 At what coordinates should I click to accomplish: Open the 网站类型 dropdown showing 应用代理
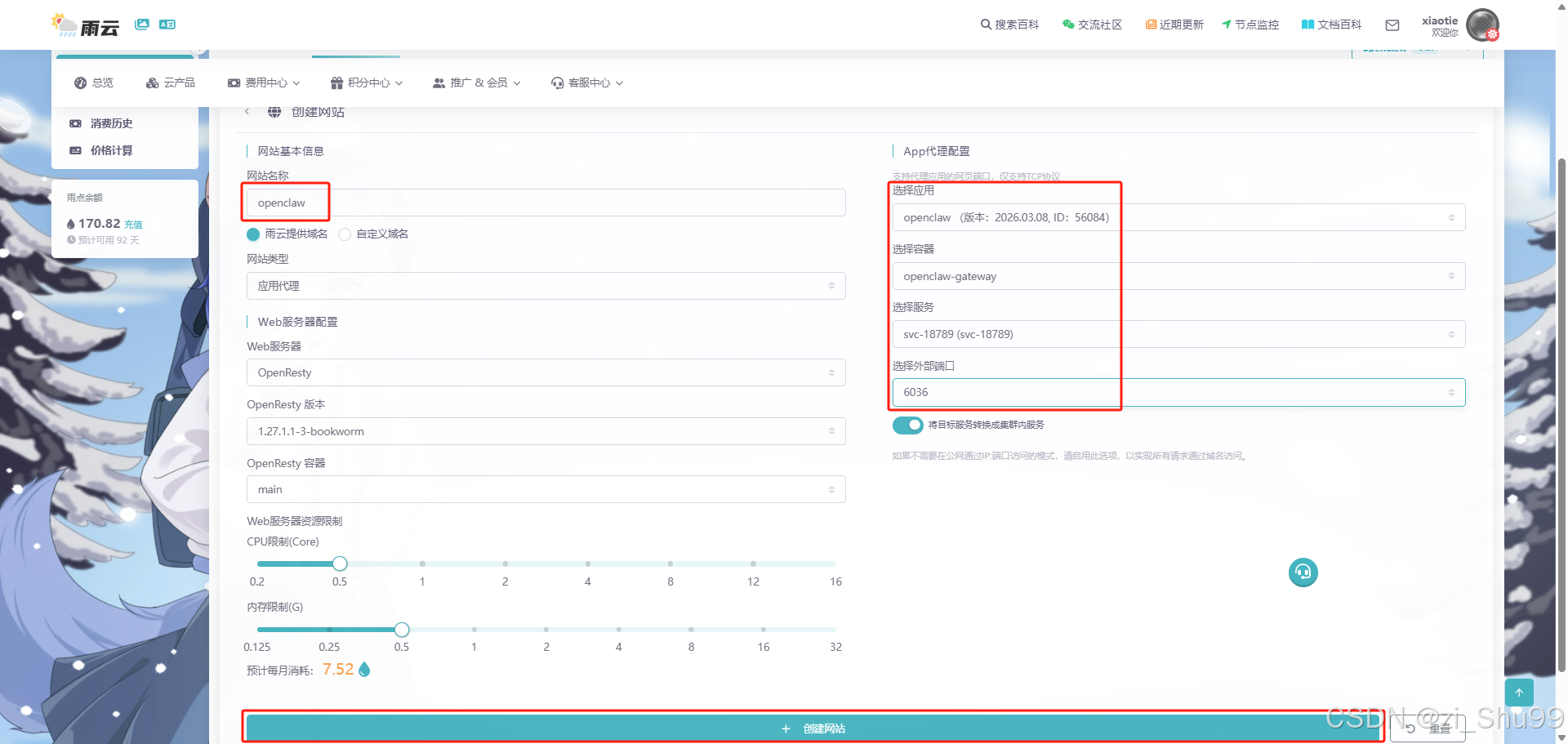(546, 286)
